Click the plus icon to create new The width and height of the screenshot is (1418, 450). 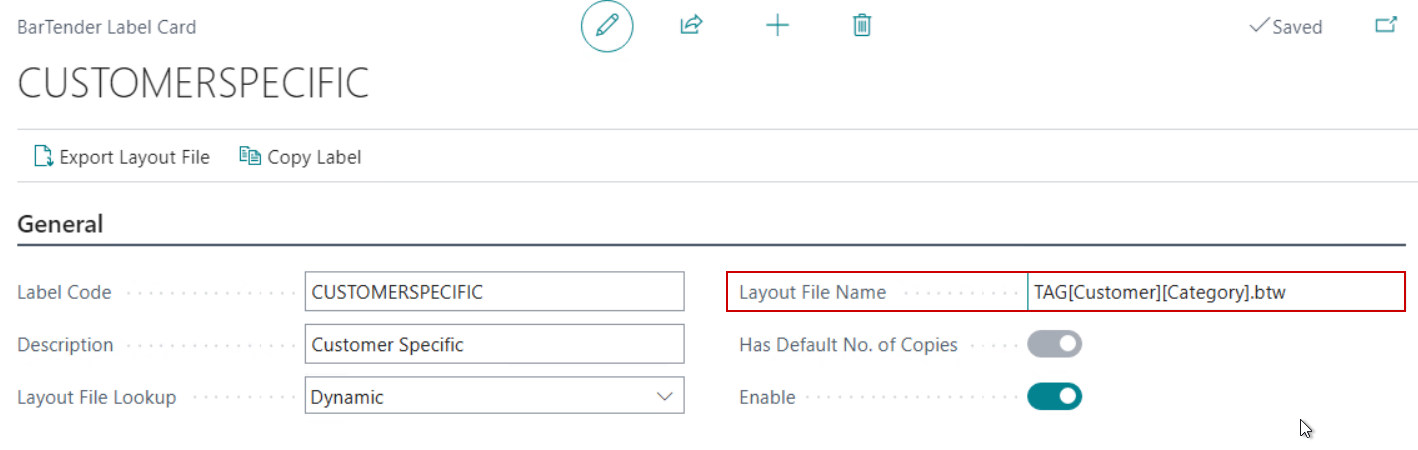tap(777, 27)
